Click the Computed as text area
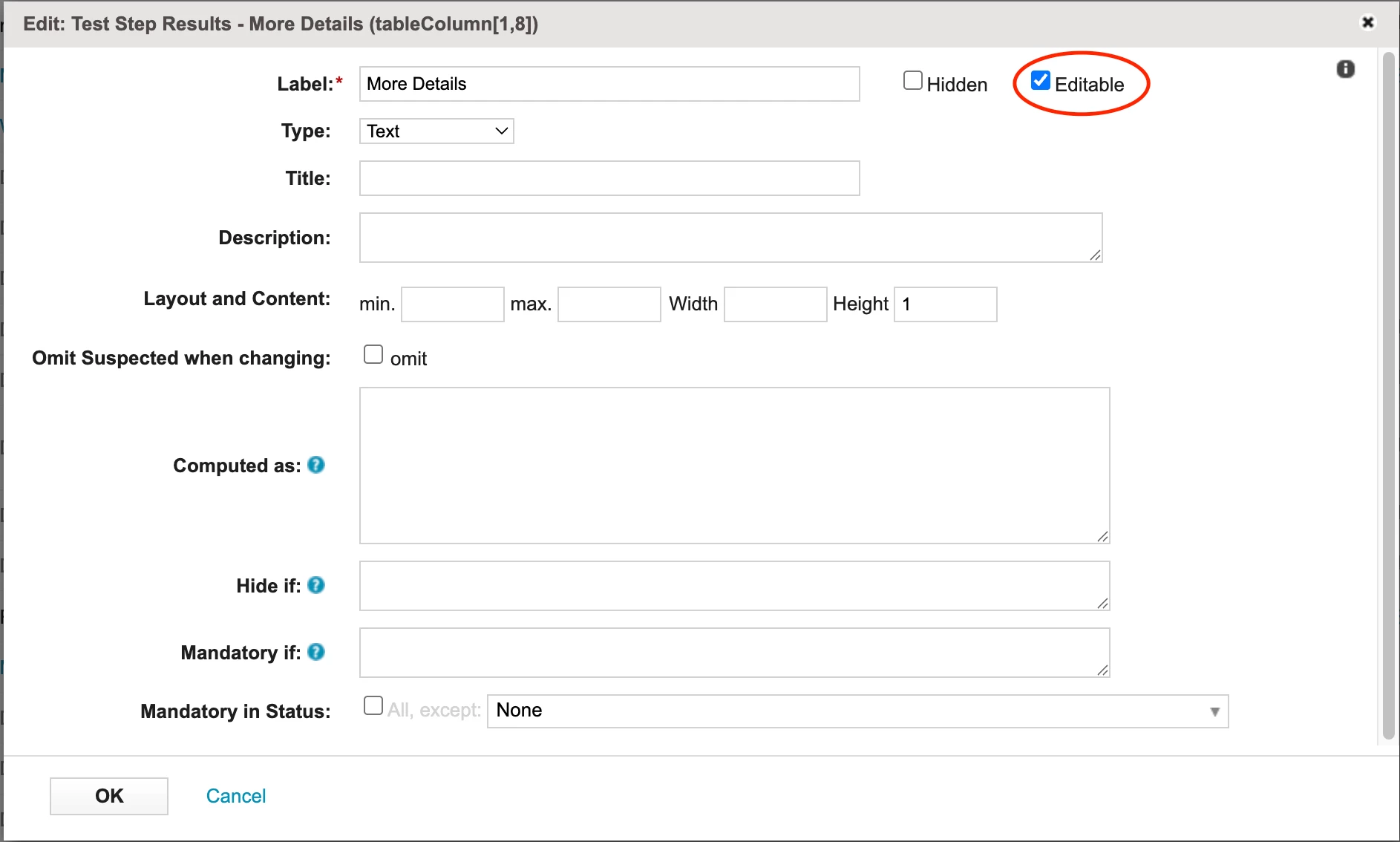This screenshot has height=842, width=1400. (735, 466)
